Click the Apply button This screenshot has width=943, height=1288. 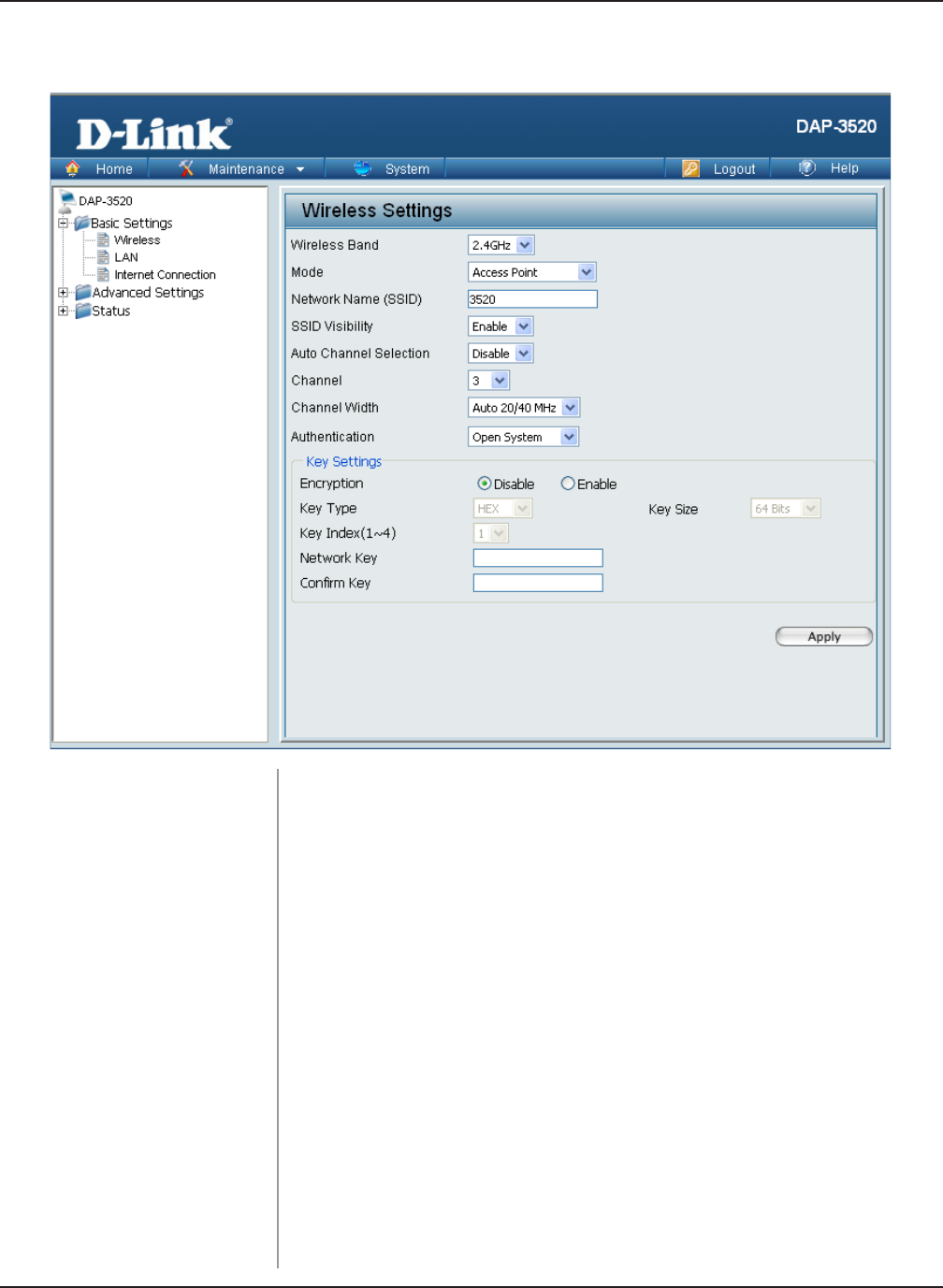(824, 636)
